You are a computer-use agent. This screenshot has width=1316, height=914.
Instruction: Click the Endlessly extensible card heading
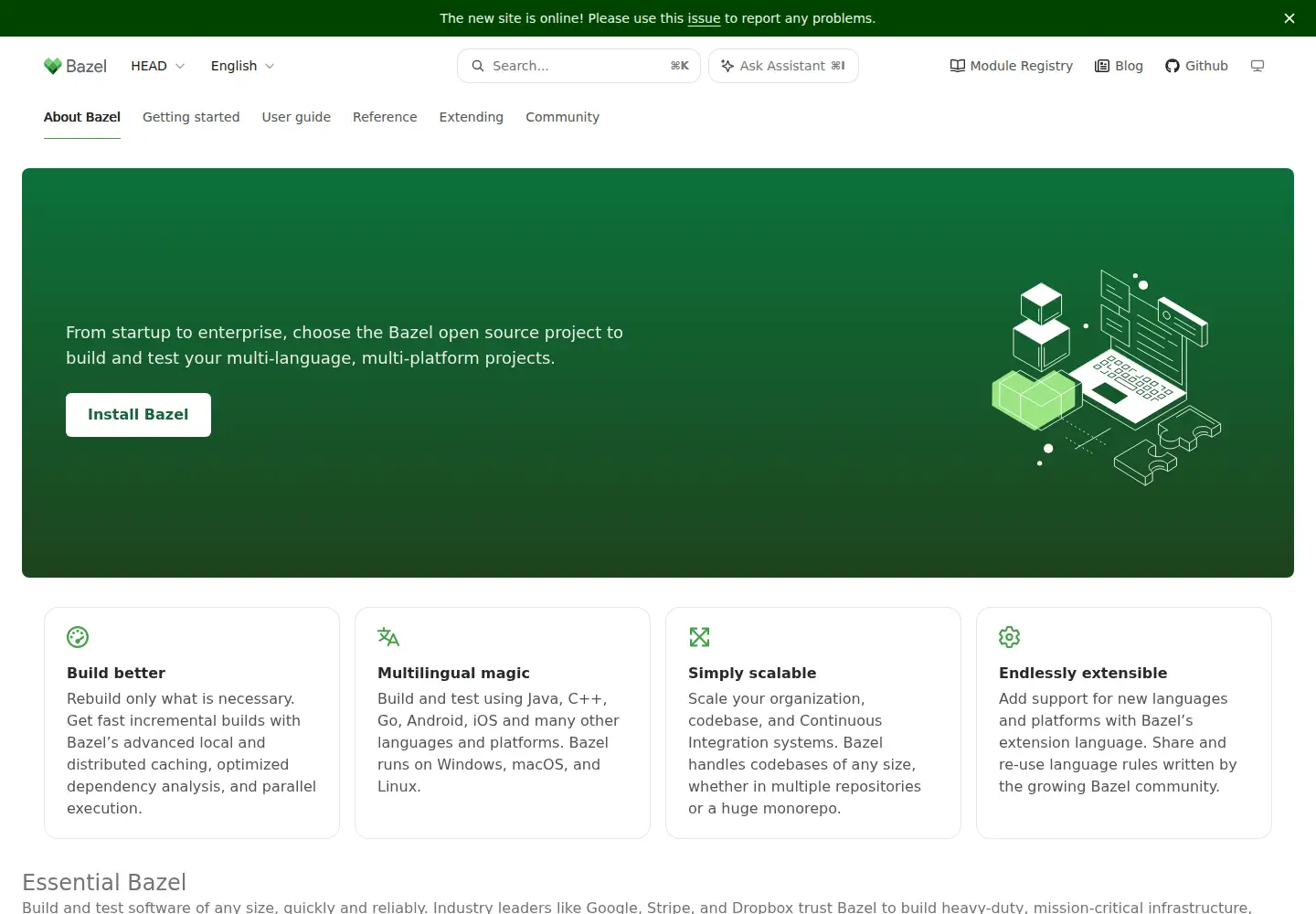click(1083, 673)
